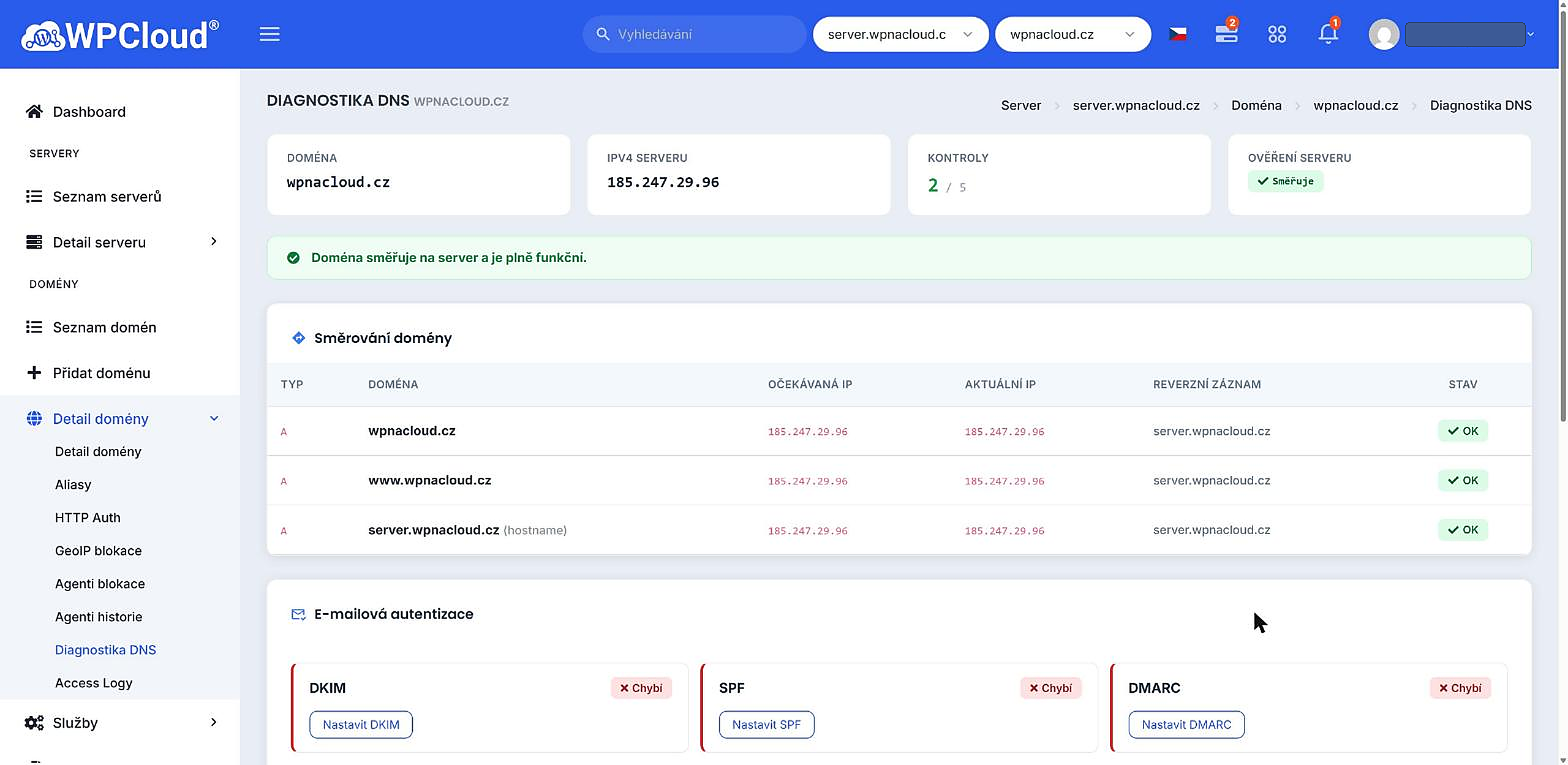This screenshot has height=765, width=1568.
Task: Click the Směřuje verification badge
Action: [1286, 181]
